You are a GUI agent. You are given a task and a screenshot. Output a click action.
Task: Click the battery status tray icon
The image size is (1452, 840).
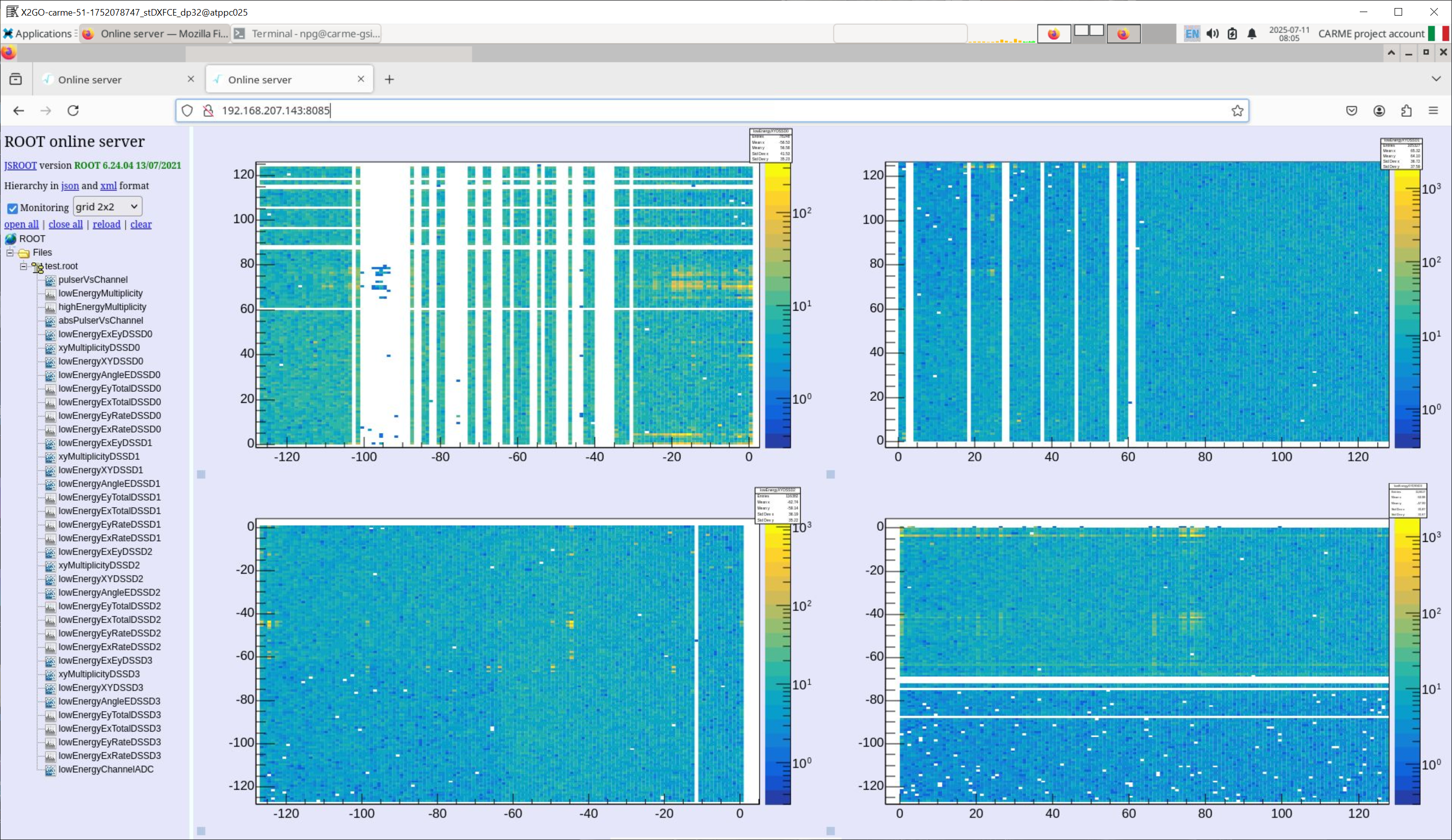point(1232,33)
